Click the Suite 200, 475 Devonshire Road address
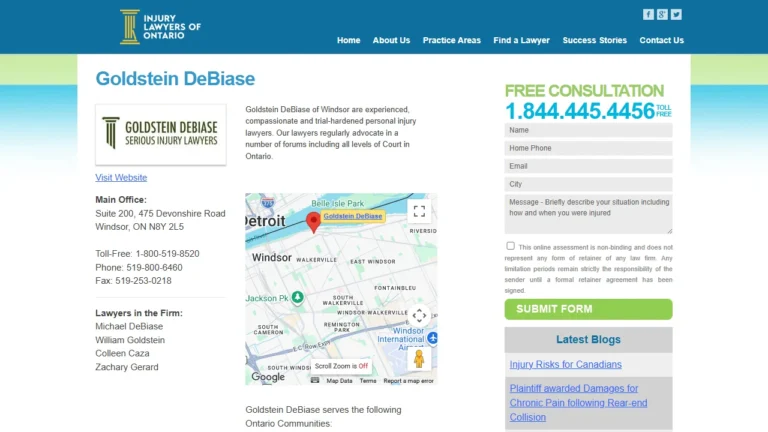The image size is (768, 432). (160, 214)
